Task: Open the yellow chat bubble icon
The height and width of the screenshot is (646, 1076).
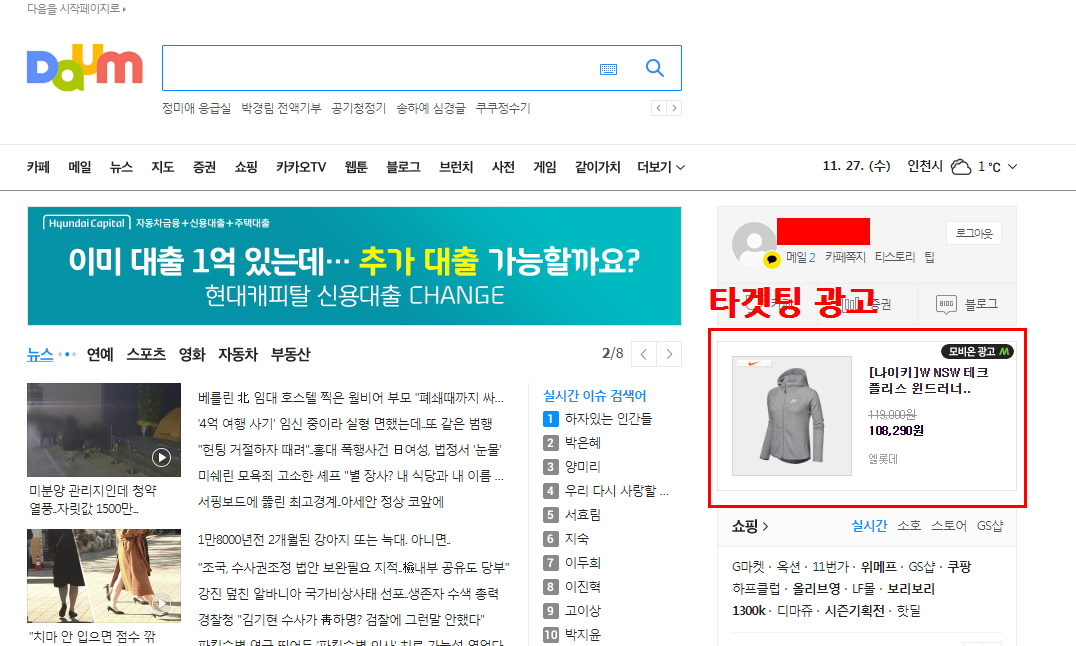Action: click(x=772, y=259)
